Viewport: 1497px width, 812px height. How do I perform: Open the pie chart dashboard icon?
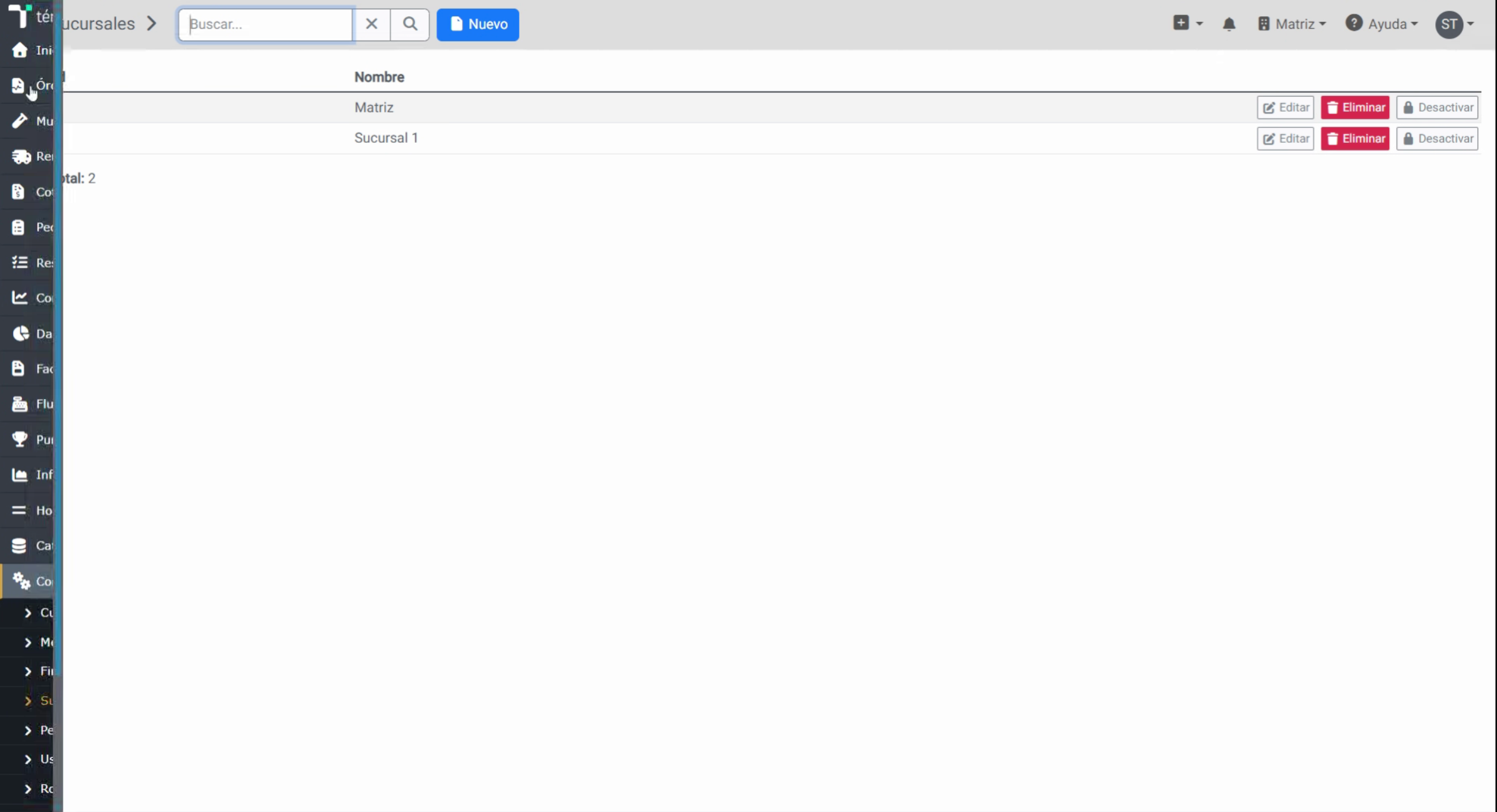tap(21, 333)
